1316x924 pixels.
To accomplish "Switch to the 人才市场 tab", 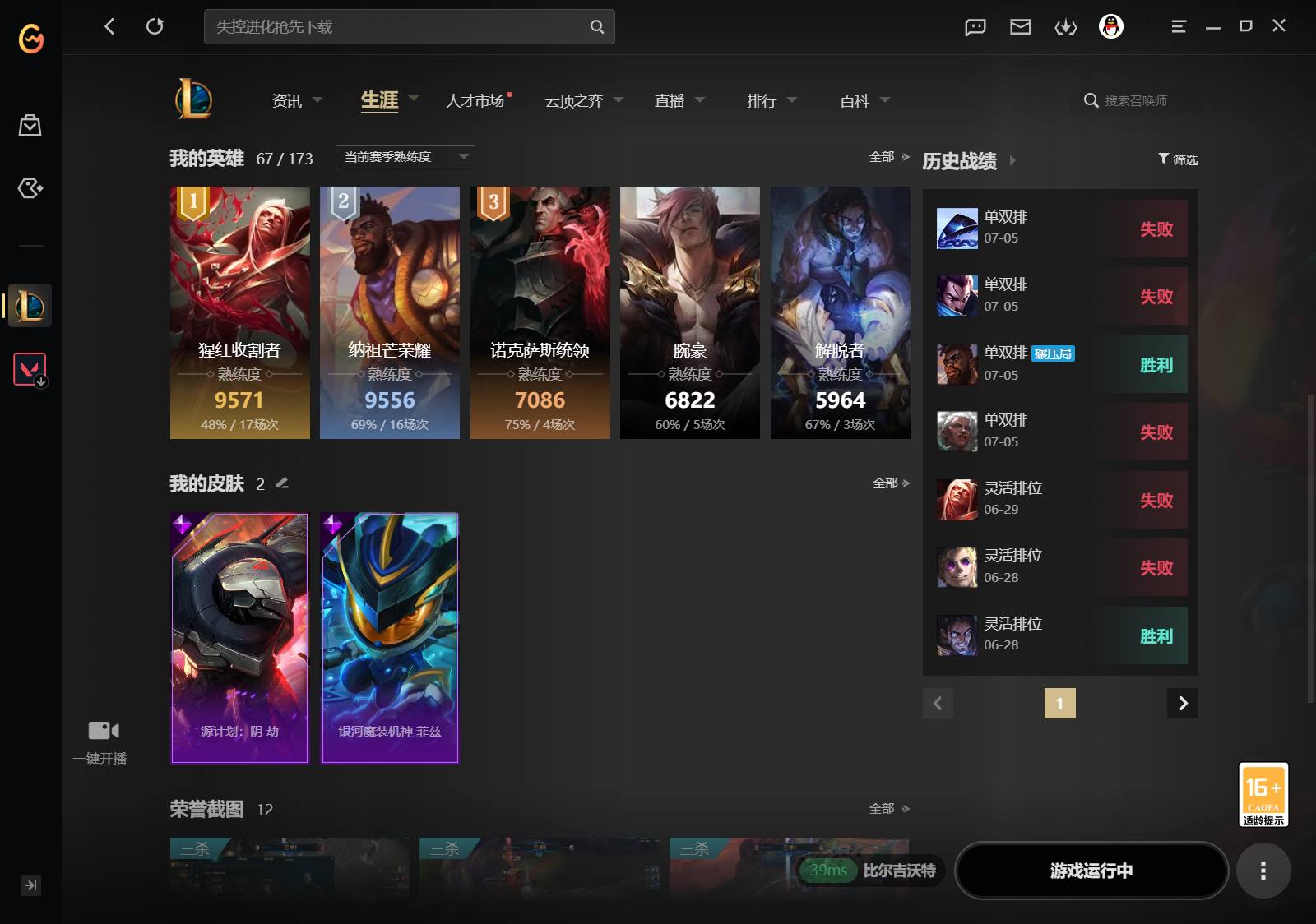I will [475, 100].
